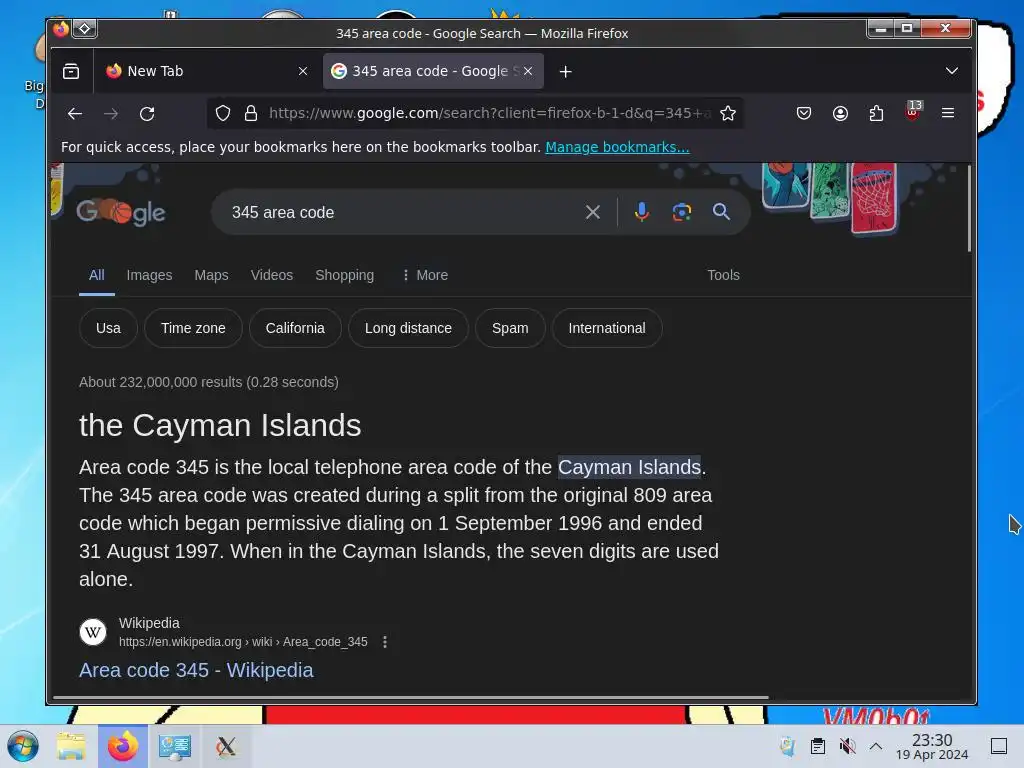This screenshot has height=768, width=1024.
Task: Open uBlock extension icon with 13 badge
Action: coord(913,111)
